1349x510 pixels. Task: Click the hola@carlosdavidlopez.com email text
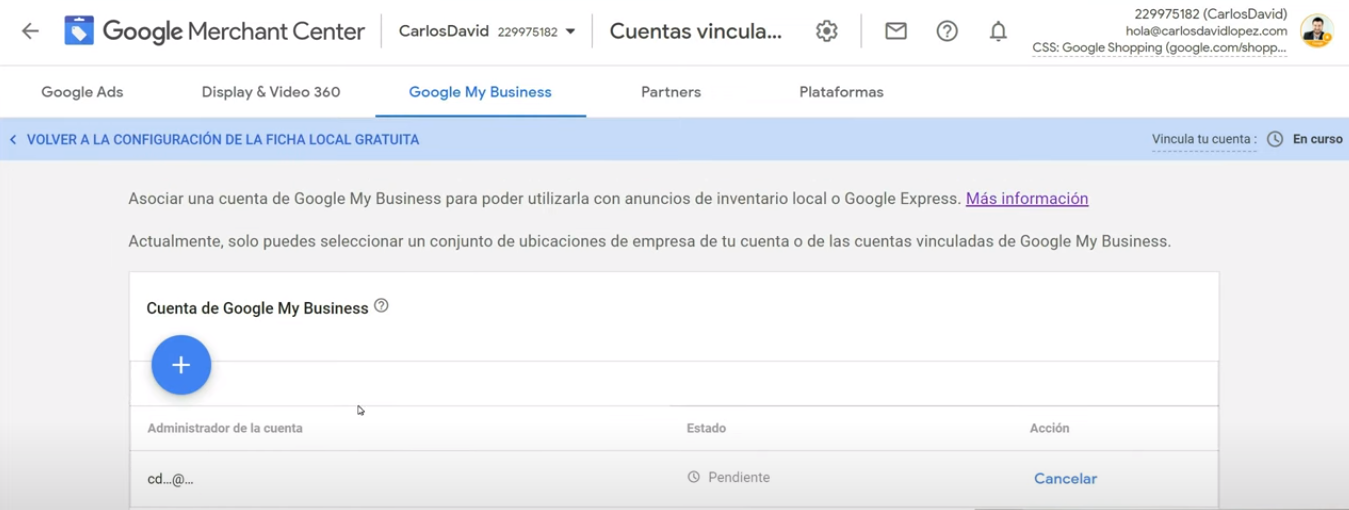point(1206,31)
